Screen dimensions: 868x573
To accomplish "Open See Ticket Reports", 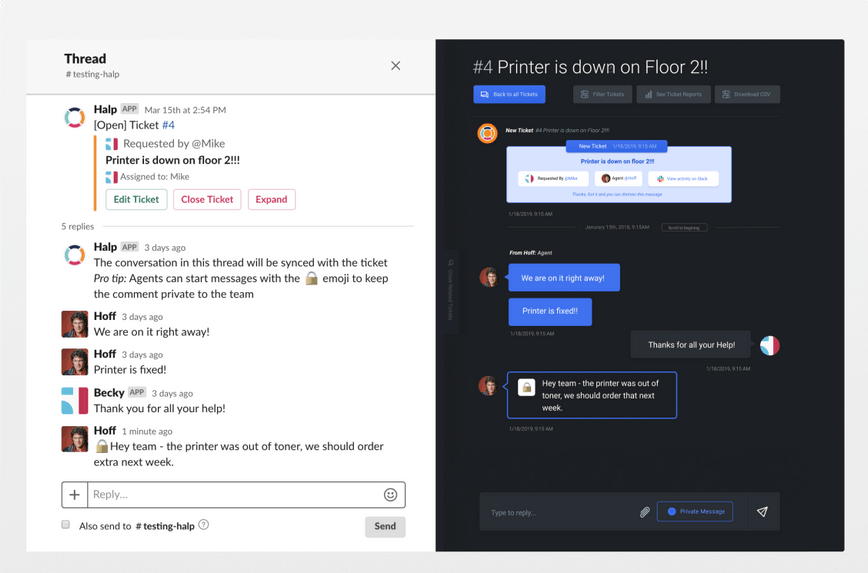I will click(x=673, y=94).
